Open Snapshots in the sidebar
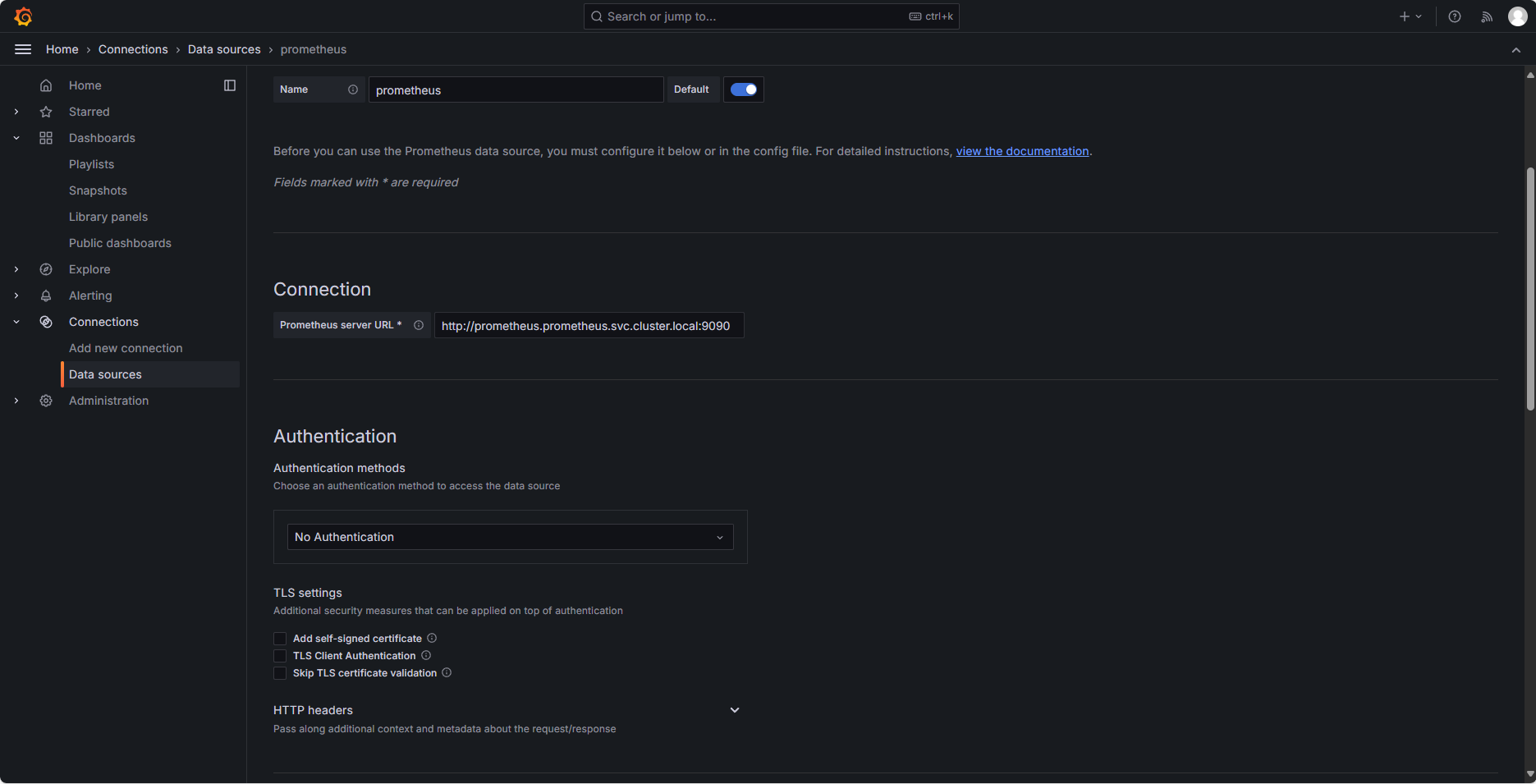Screen dimensions: 1536x784 click(98, 190)
